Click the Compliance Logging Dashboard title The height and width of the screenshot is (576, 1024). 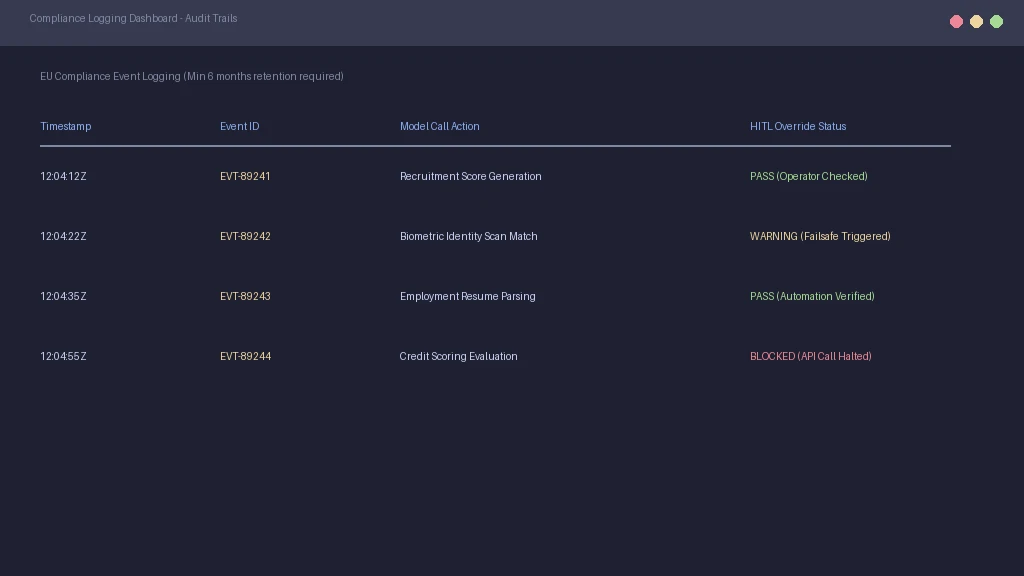(x=133, y=18)
